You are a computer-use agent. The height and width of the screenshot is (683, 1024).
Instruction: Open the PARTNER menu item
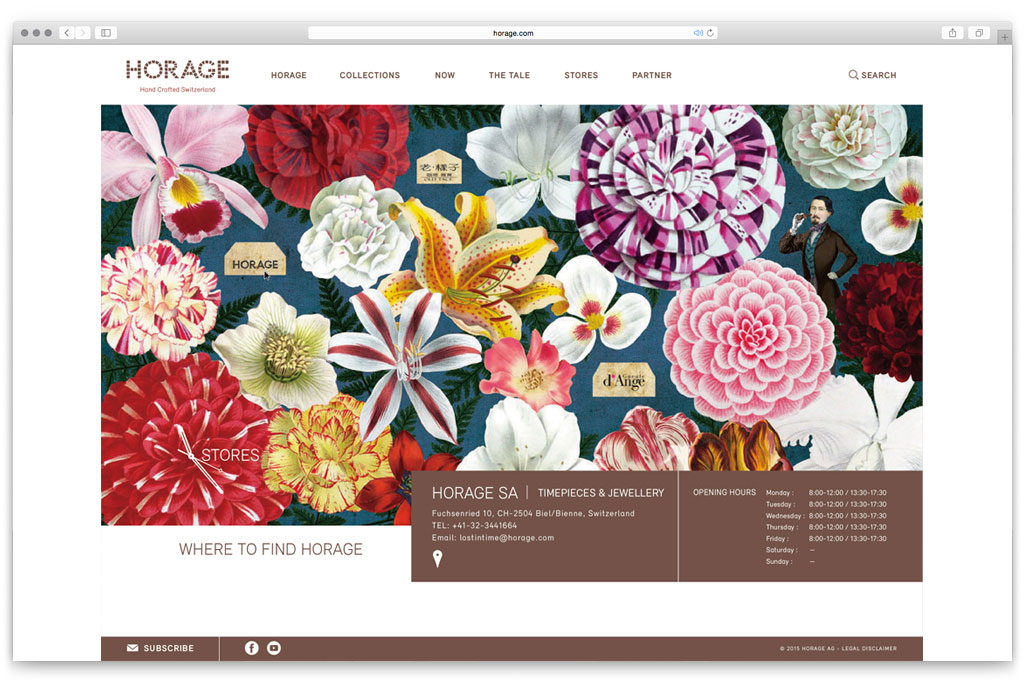652,75
